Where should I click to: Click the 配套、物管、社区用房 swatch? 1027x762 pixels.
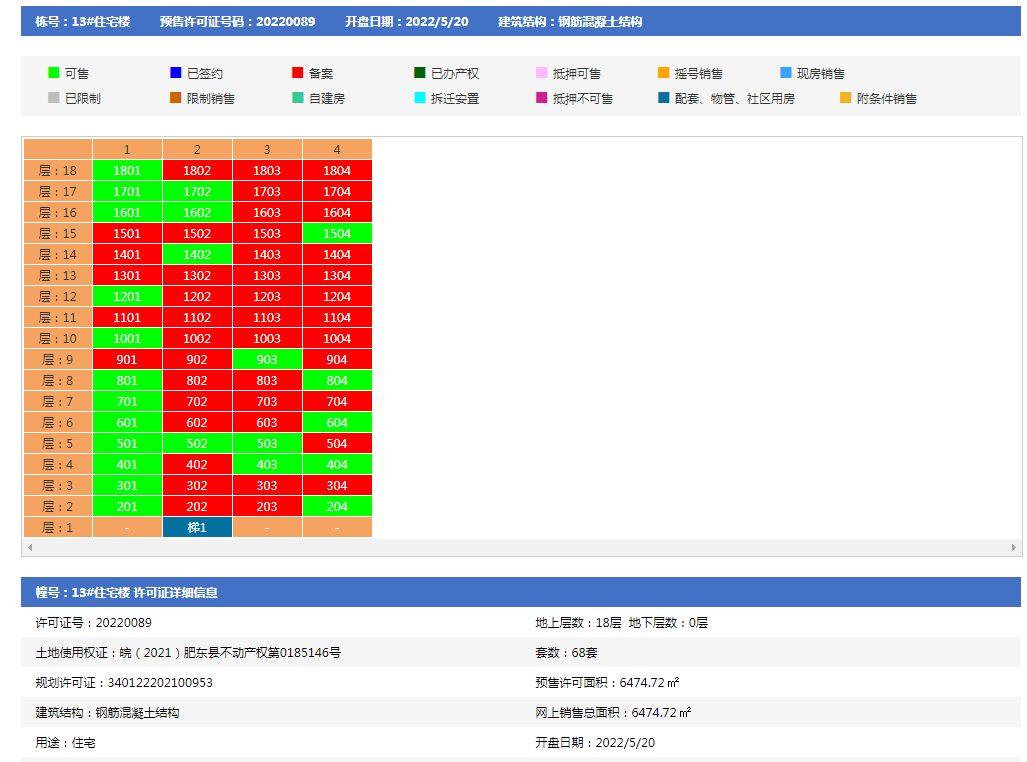pos(663,98)
